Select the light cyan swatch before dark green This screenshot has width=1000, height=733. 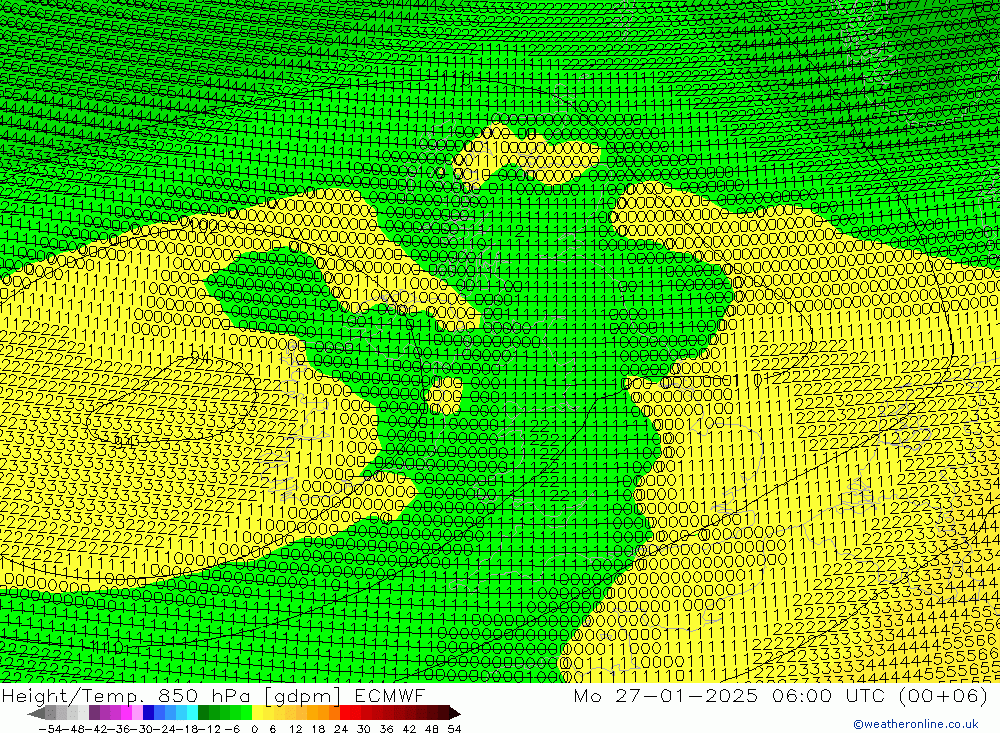pos(192,713)
